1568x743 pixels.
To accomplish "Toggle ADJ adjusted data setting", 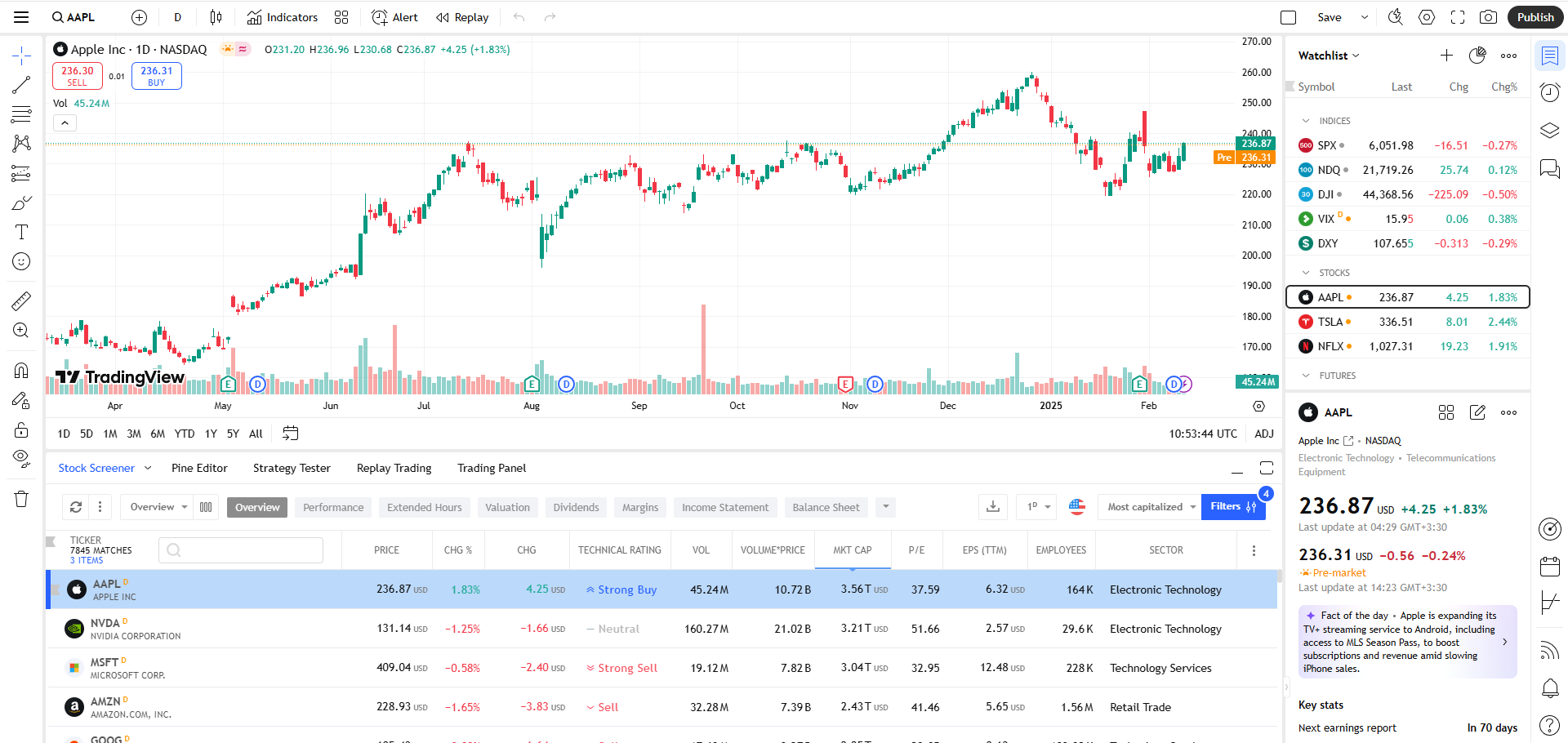I will (x=1264, y=434).
